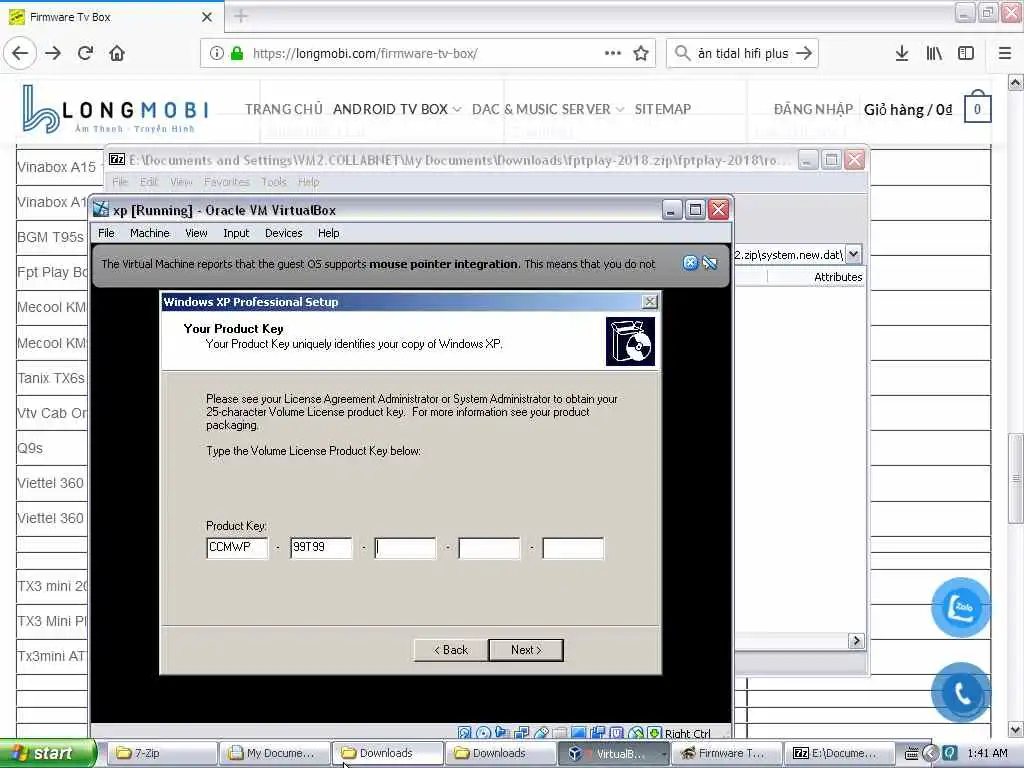This screenshot has width=1024, height=768.
Task: Click the VirtualBox optical disc status icon
Action: click(x=483, y=733)
